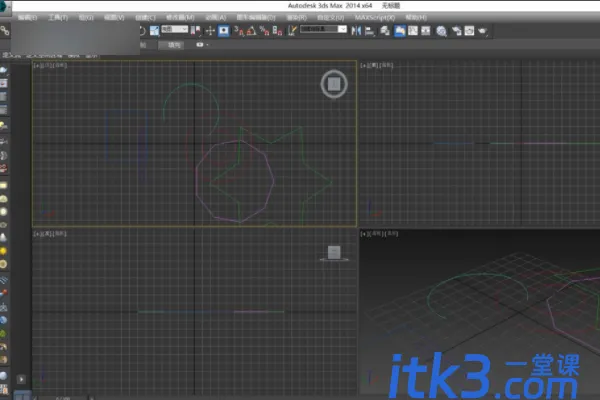Viewport: 600px width, 400px height.
Task: Open the reference coordinate system dropdown
Action: pyautogui.click(x=174, y=29)
